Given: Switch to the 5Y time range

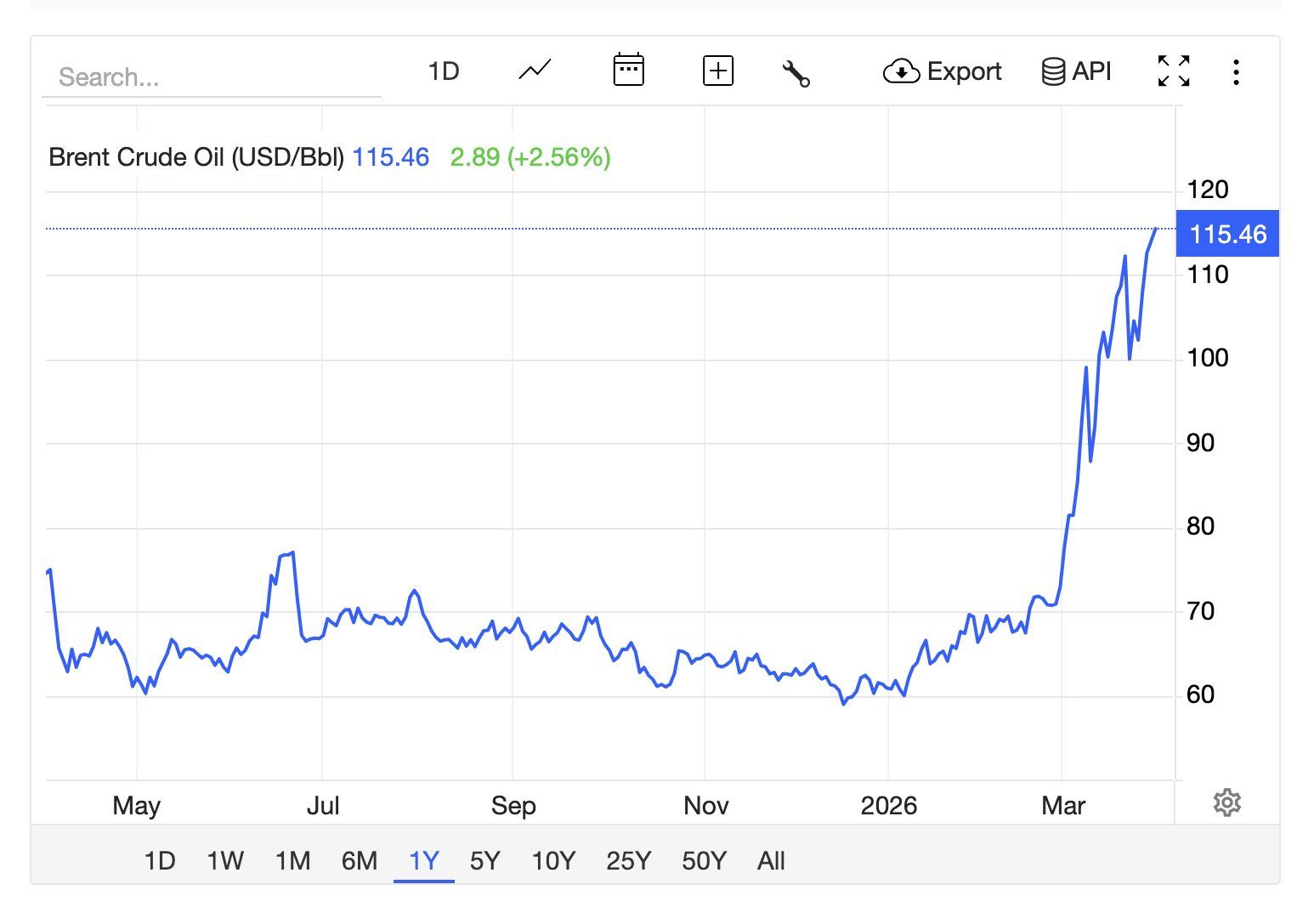Looking at the screenshot, I should coord(485,861).
